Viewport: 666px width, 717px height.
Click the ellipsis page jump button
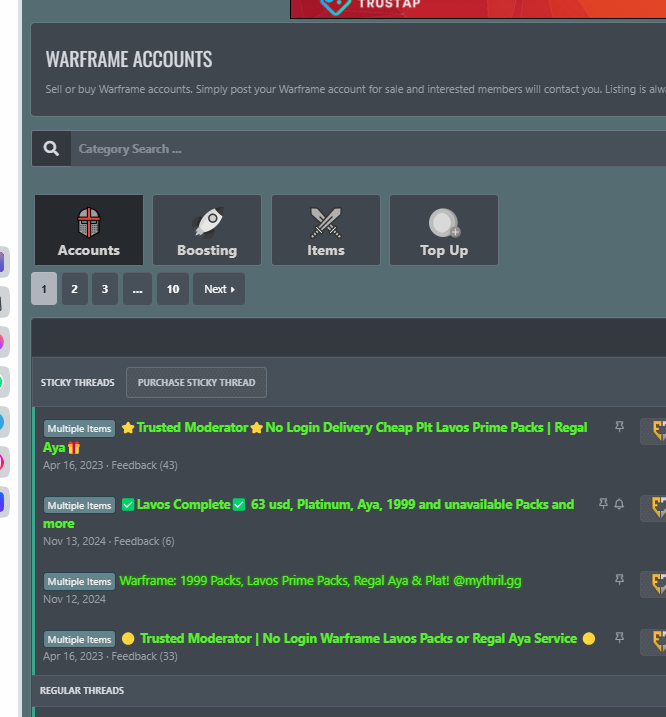(x=137, y=289)
